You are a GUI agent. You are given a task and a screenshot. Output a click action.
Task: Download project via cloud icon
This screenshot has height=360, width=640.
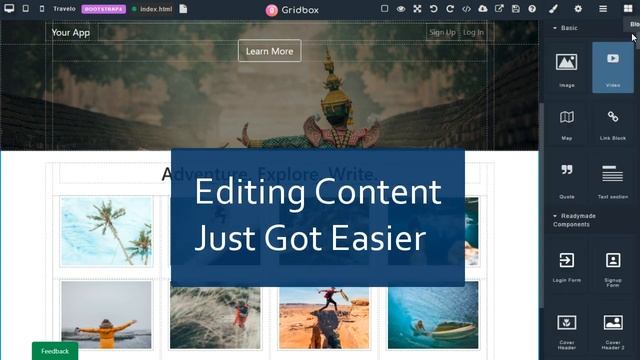(x=483, y=9)
